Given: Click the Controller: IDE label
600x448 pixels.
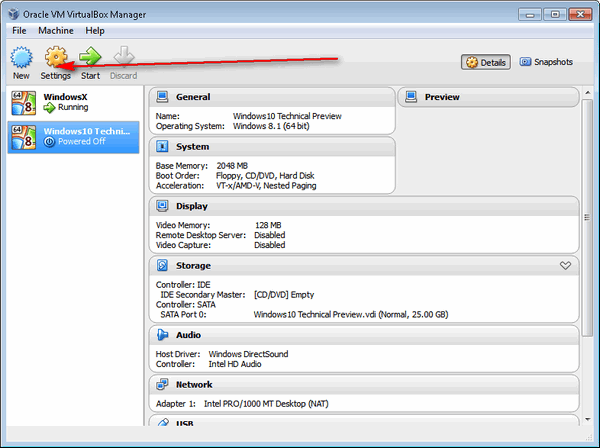Looking at the screenshot, I should [x=183, y=285].
